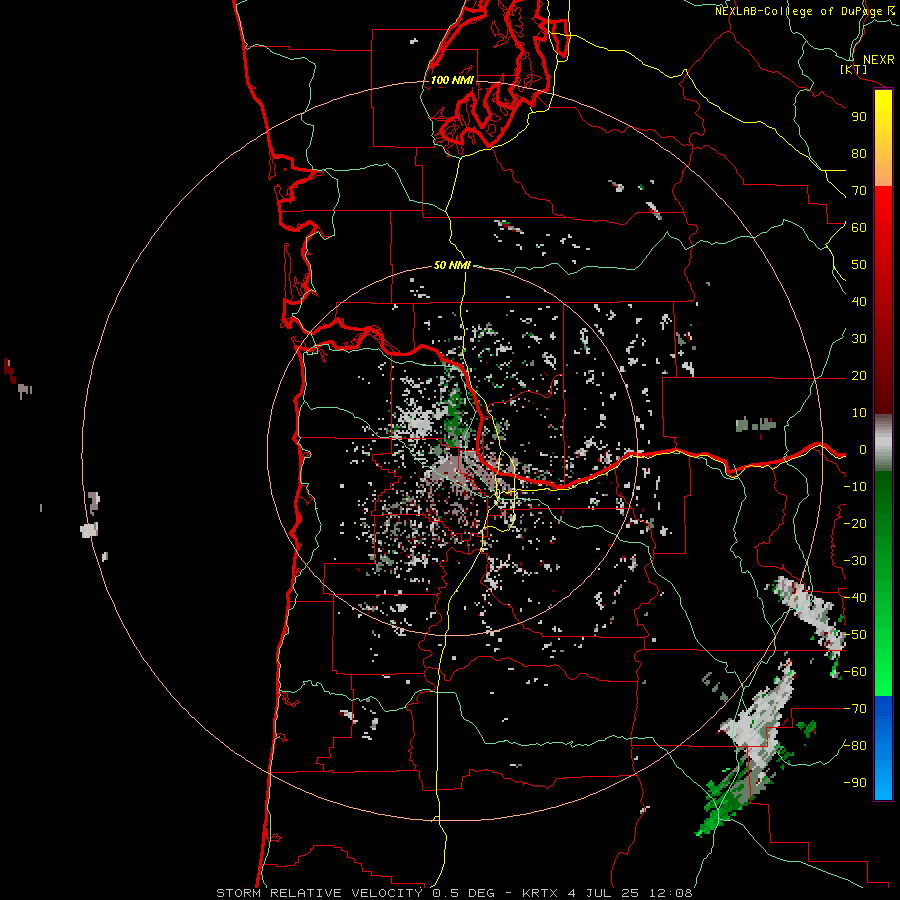Click the 30 value on the velocity scale
The height and width of the screenshot is (900, 900).
point(859,339)
